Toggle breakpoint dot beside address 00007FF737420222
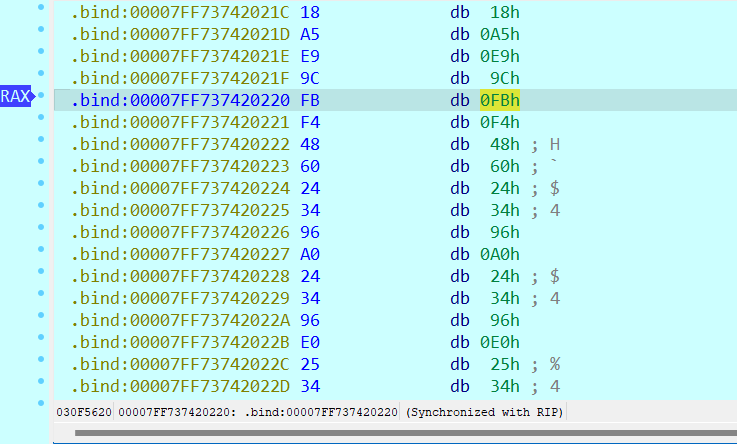737x444 pixels. click(x=40, y=141)
